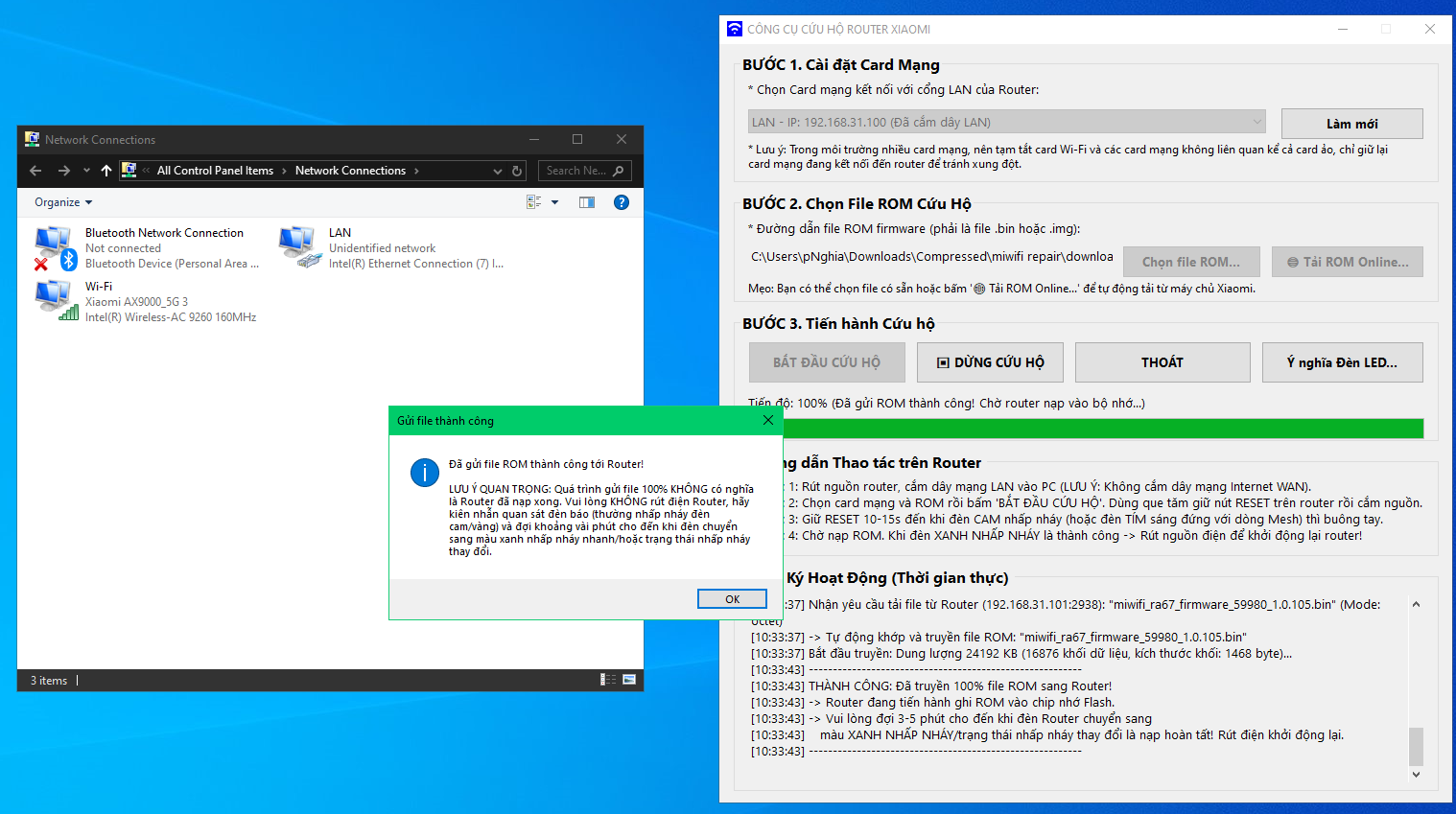
Task: Stop rescue with 'DỪNG CỨU HỘ' button
Action: 990,362
